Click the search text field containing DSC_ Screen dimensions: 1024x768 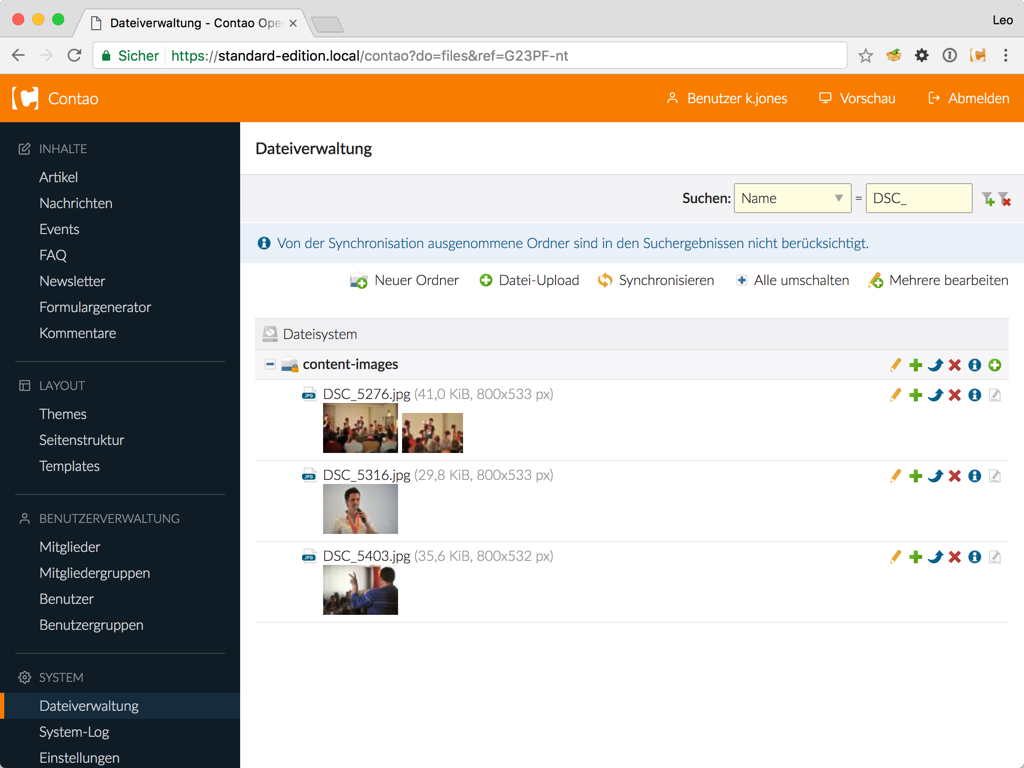919,198
